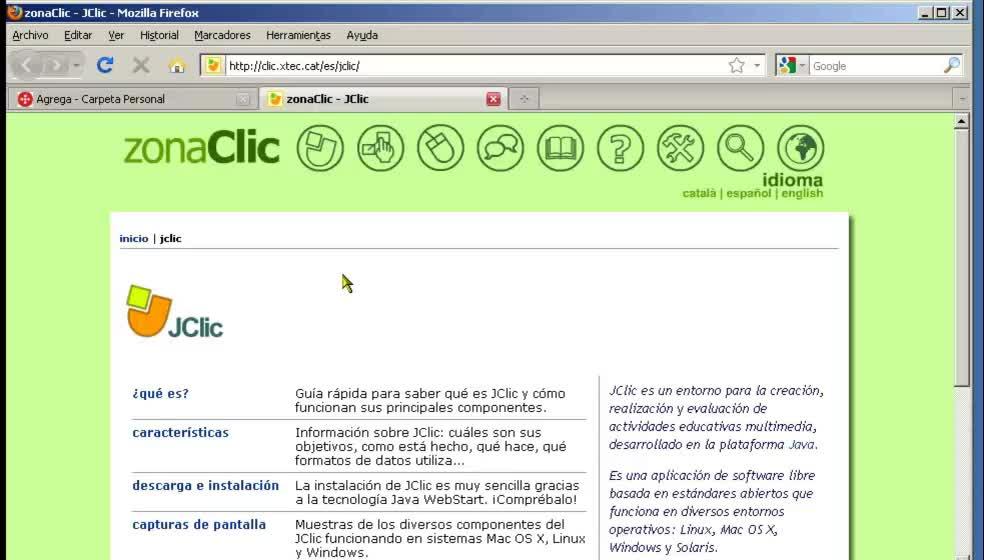Open the list all tabs dropdown
The height and width of the screenshot is (560, 984).
point(962,99)
